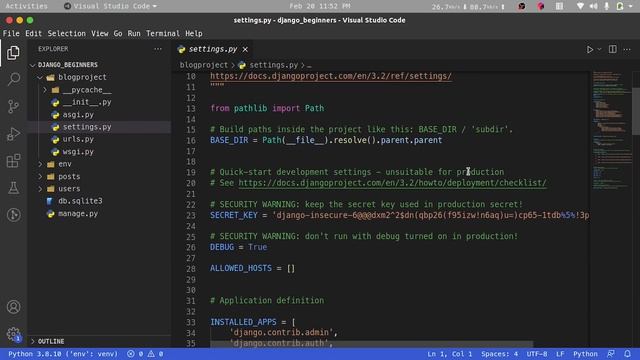Open the Manage gear menu
Viewport: 640px width, 360px height.
pos(13,334)
